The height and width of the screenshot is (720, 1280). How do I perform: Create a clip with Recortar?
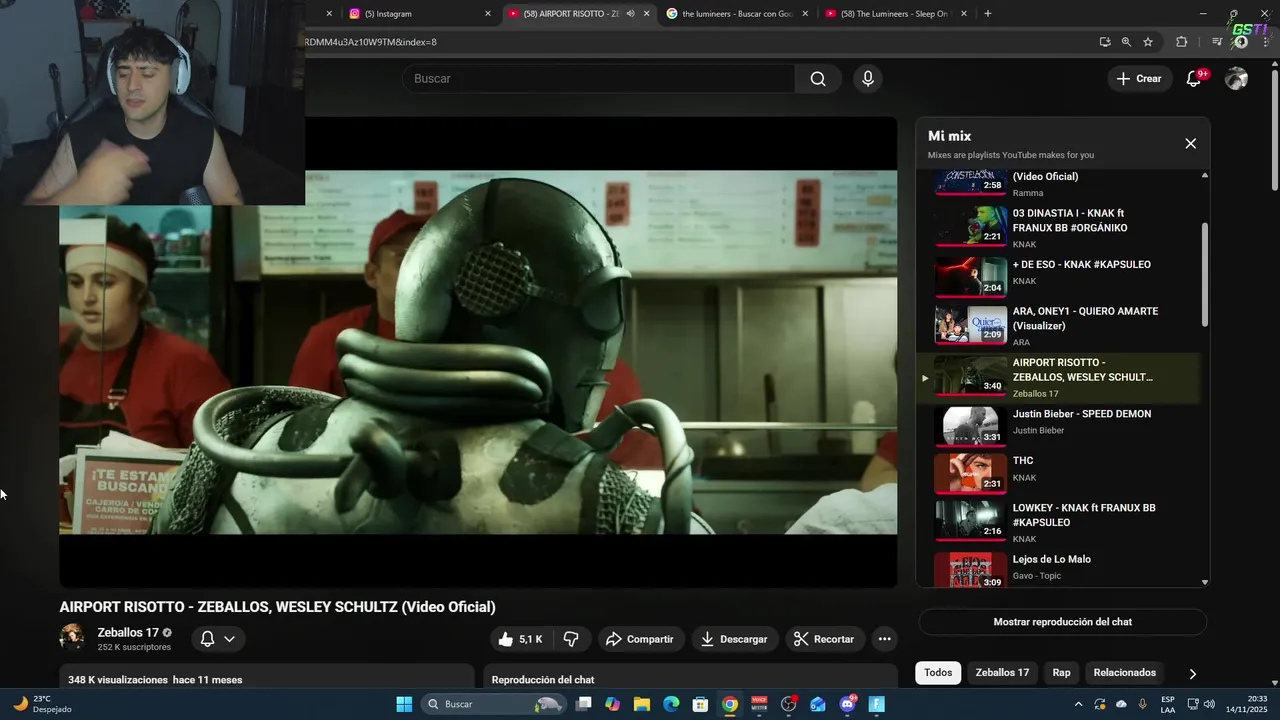click(x=824, y=639)
